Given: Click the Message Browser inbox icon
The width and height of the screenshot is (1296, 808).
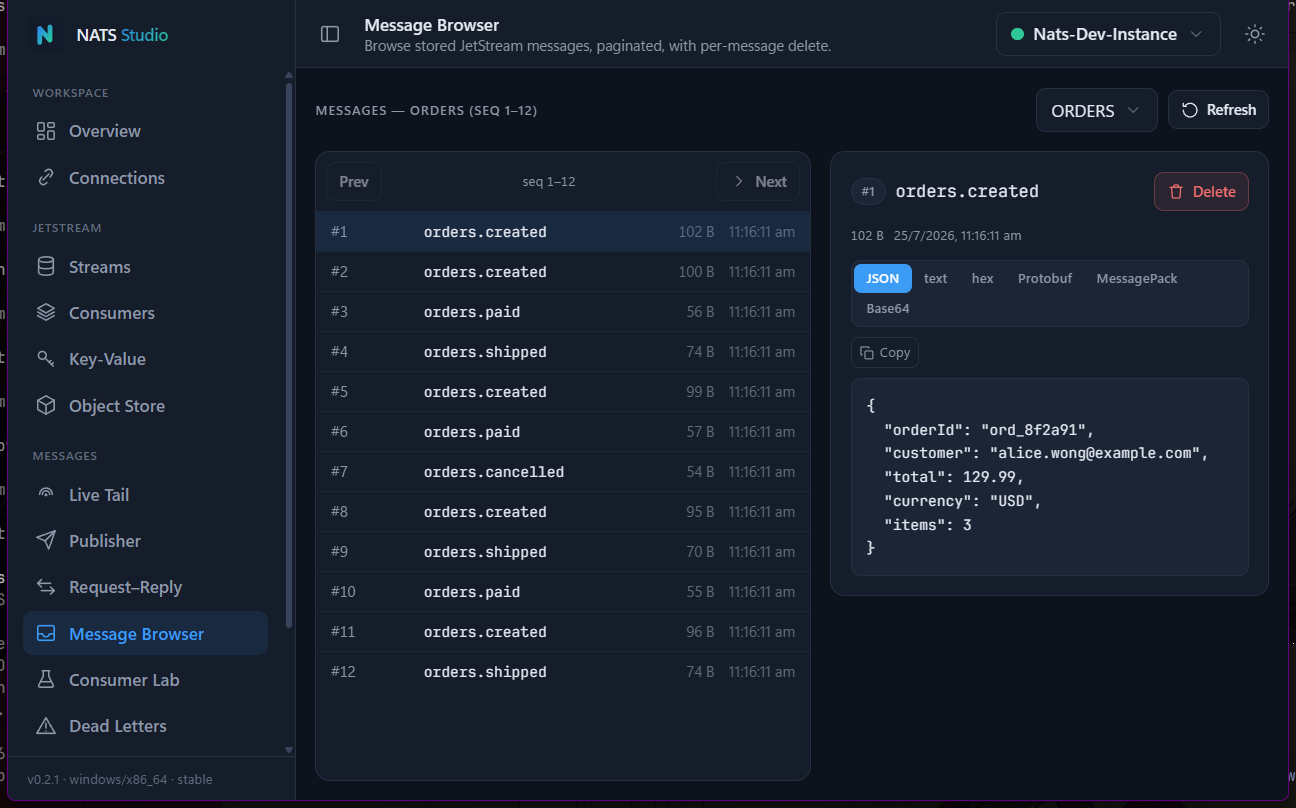Looking at the screenshot, I should (45, 634).
